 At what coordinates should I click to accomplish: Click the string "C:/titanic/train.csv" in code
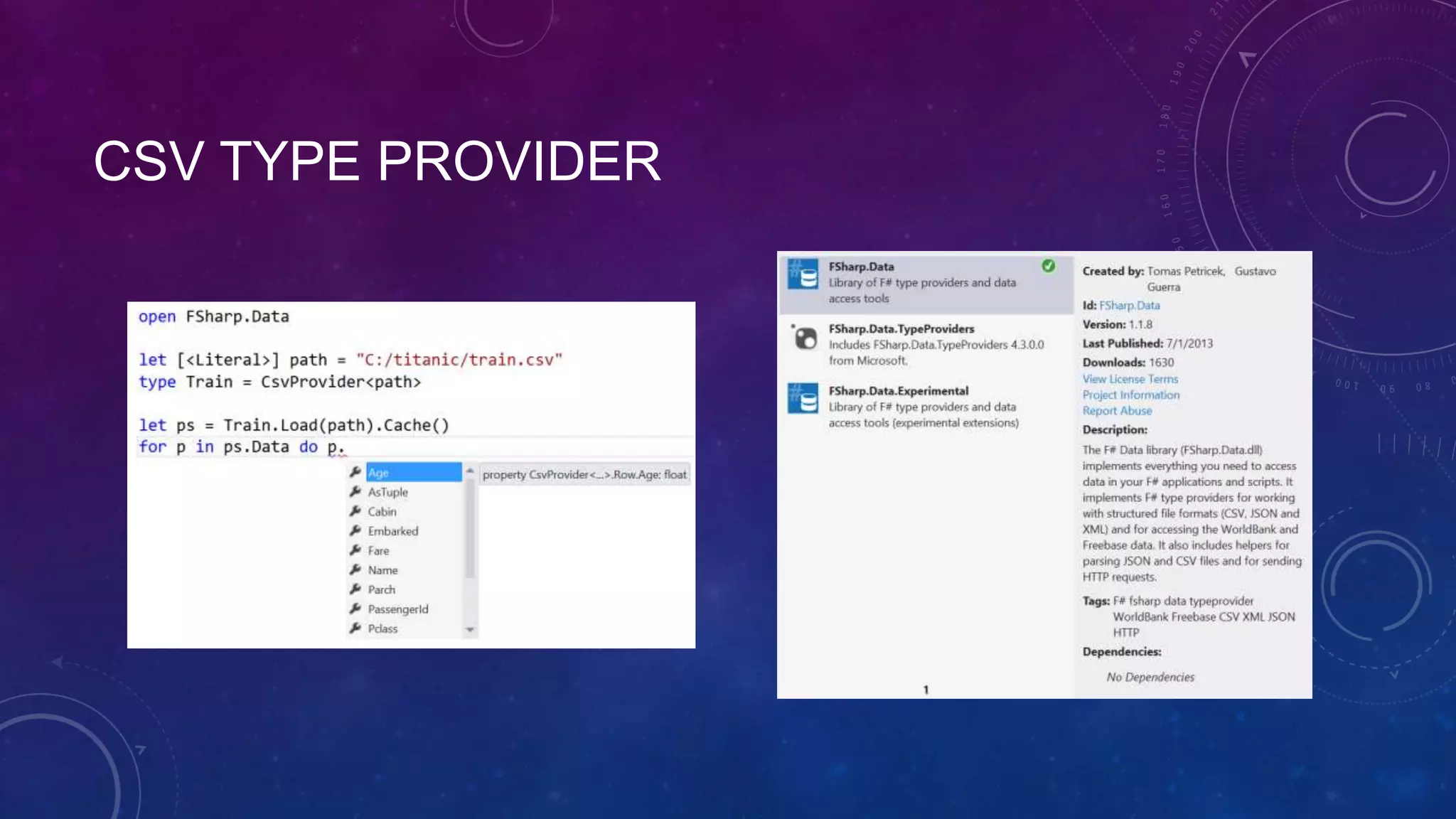tap(459, 360)
